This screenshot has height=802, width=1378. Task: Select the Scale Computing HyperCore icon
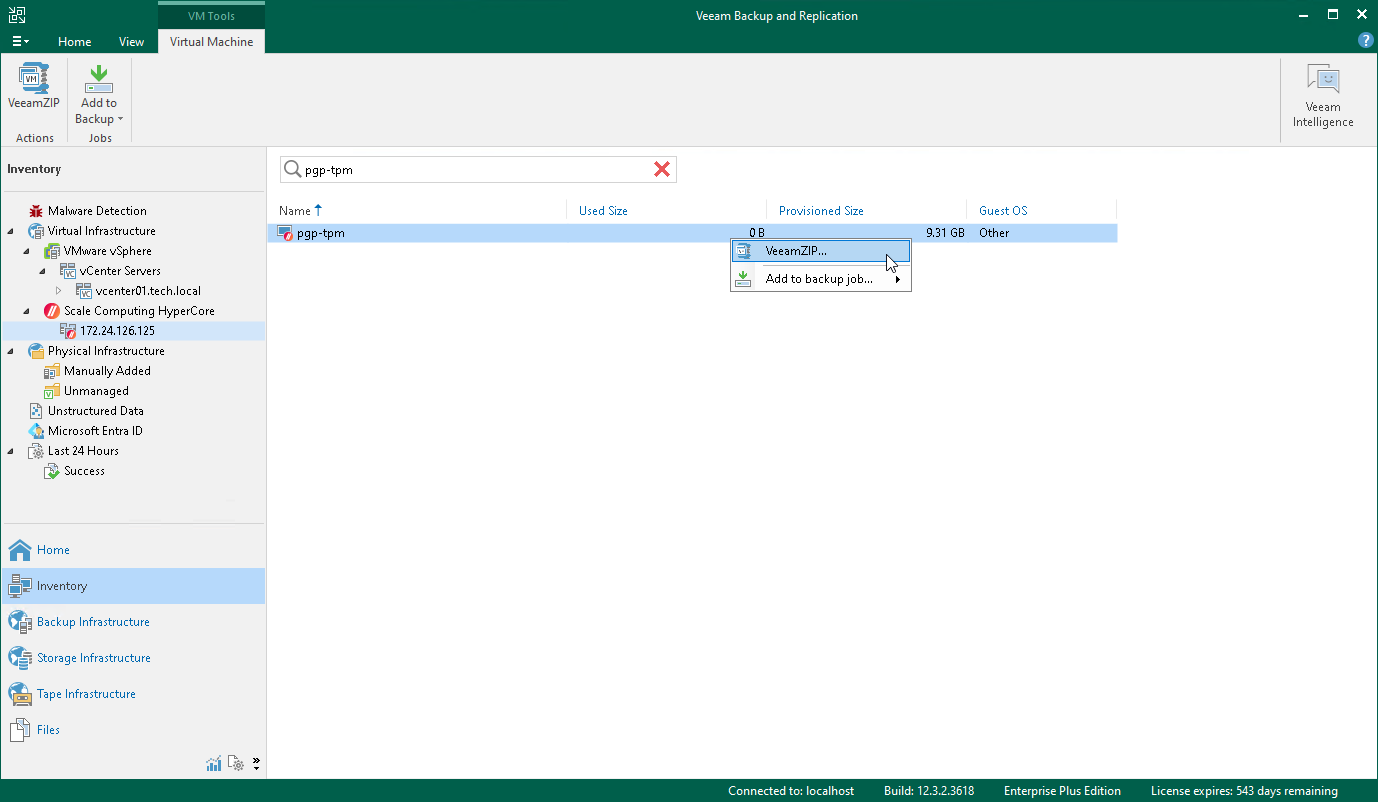(52, 311)
